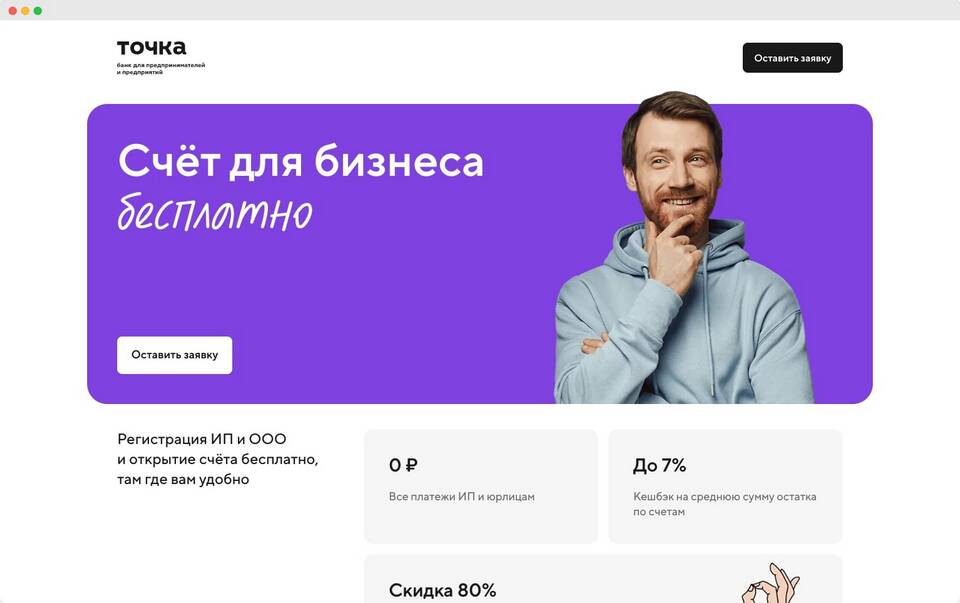Click the Счёт для бизнеса headline
The image size is (960, 603).
301,161
